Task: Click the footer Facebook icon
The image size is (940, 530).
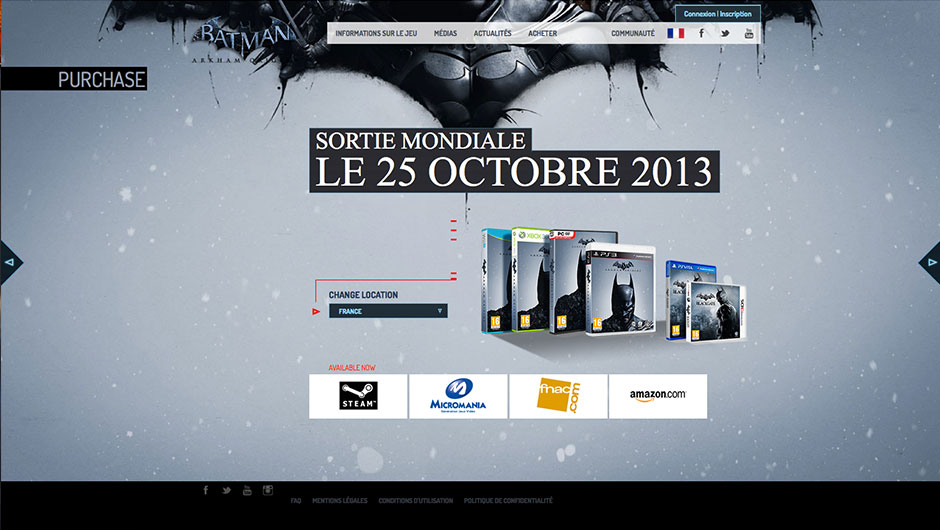Action: click(x=206, y=490)
